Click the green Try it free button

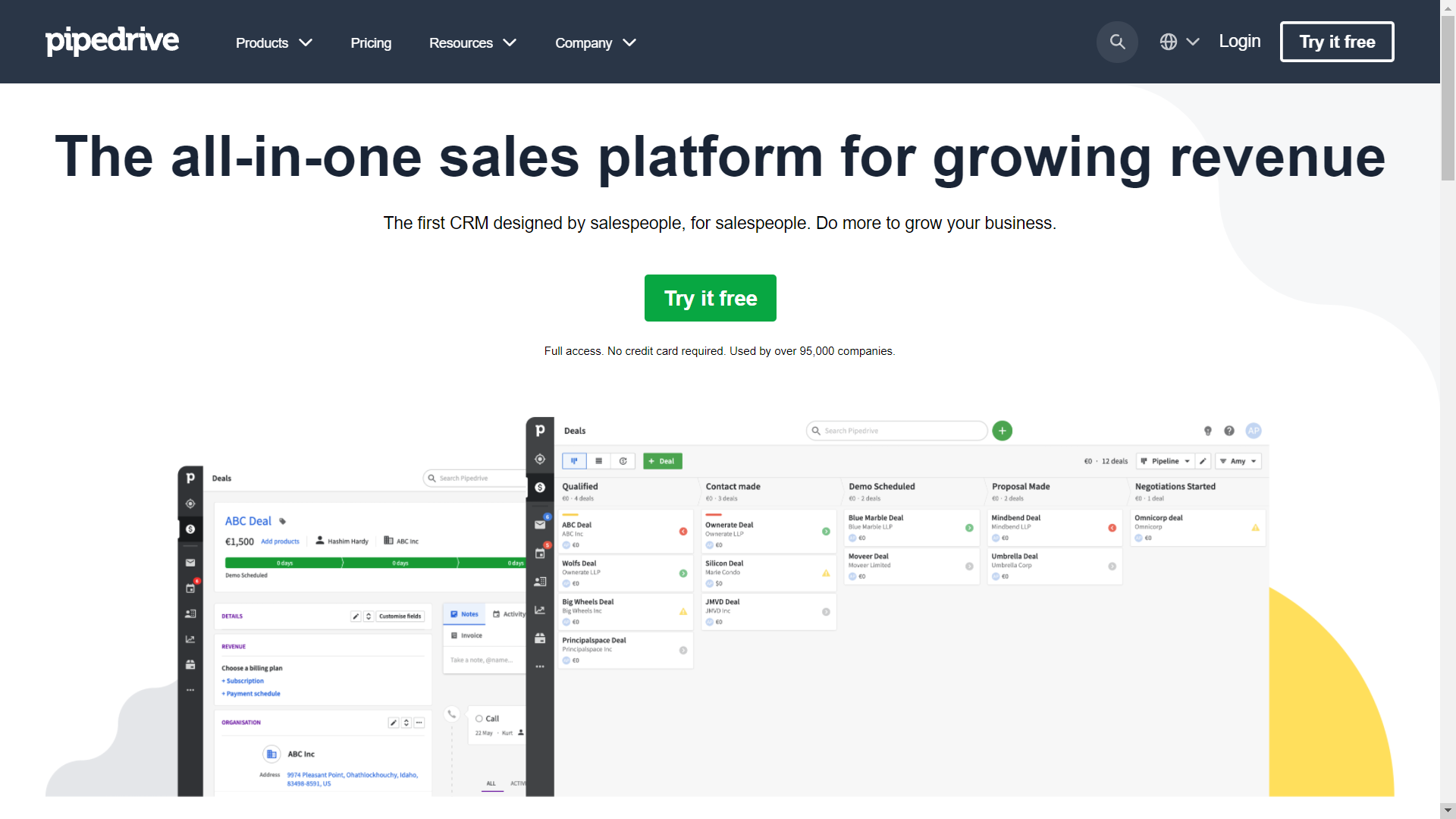[x=710, y=298]
